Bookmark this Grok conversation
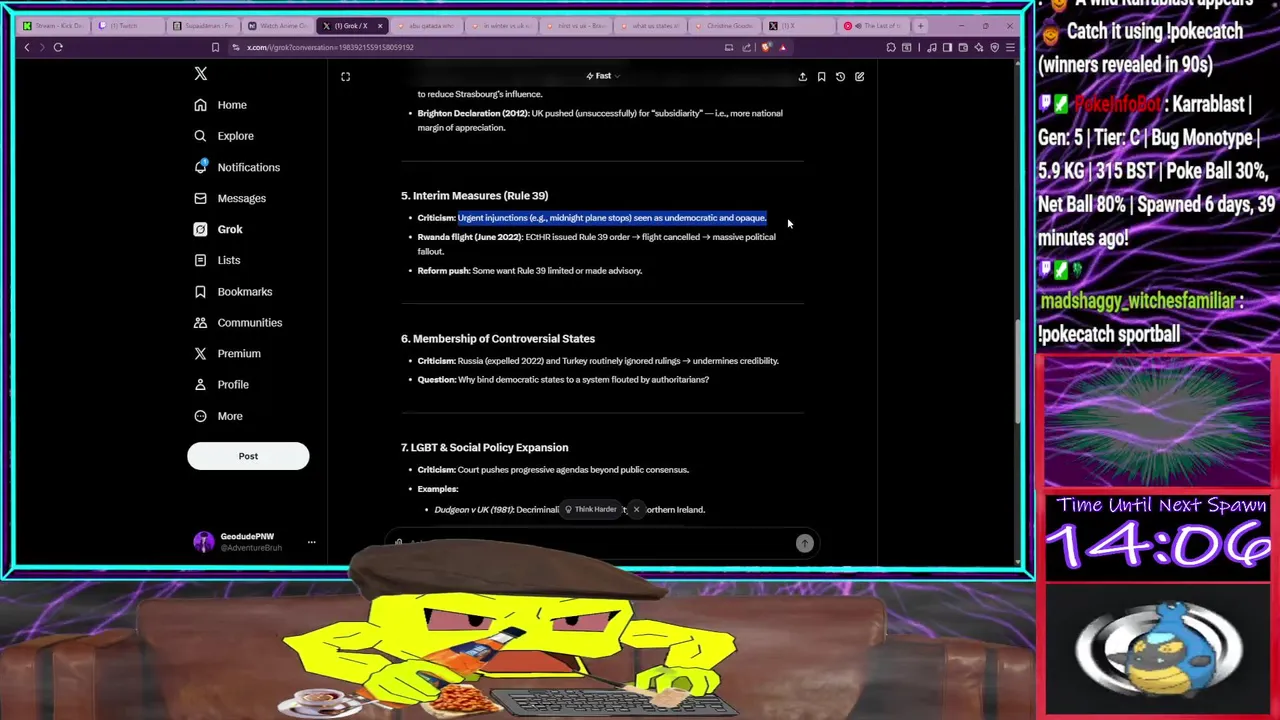Viewport: 1280px width, 720px height. coord(821,76)
